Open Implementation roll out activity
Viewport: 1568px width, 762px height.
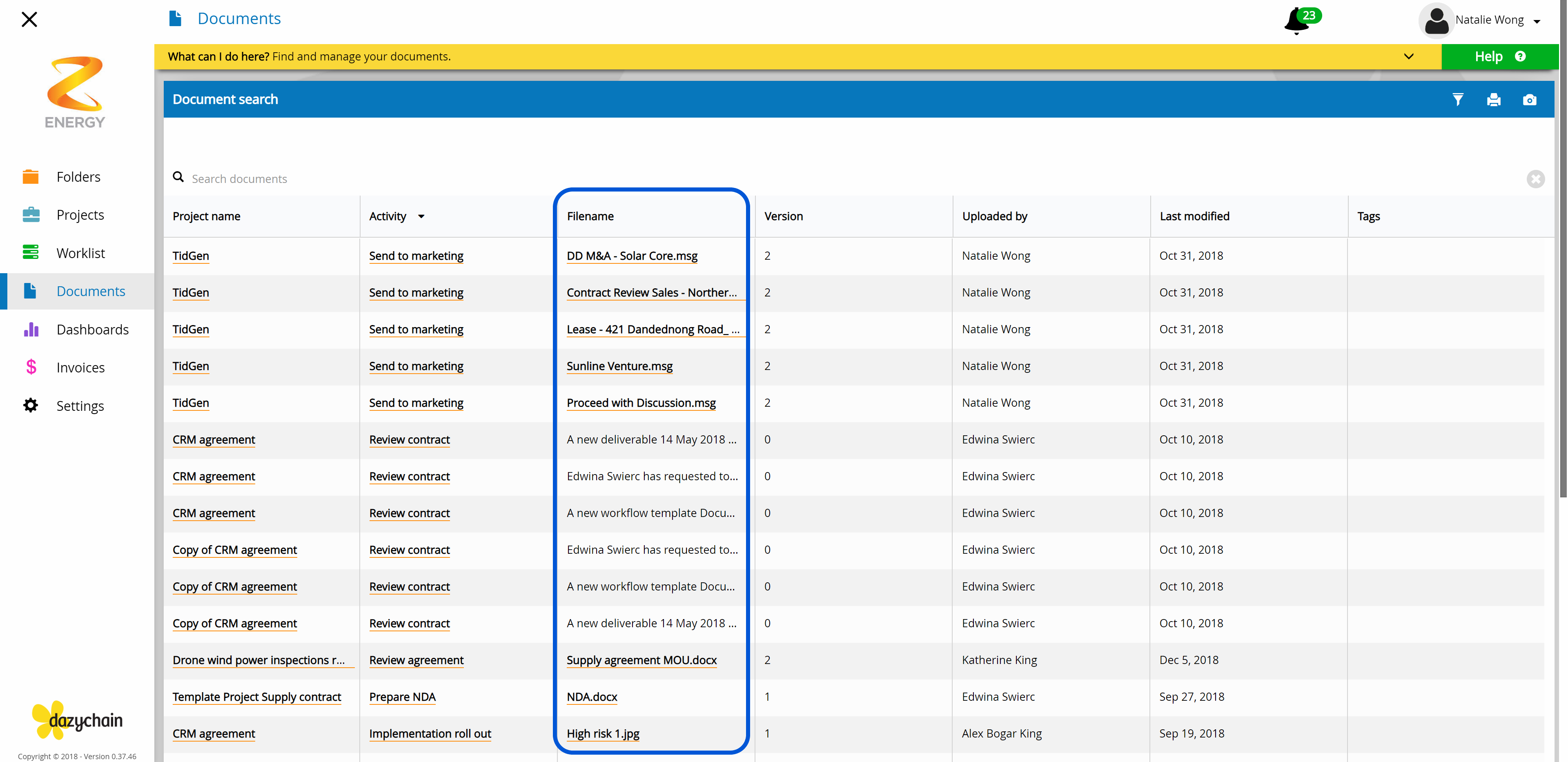click(430, 734)
